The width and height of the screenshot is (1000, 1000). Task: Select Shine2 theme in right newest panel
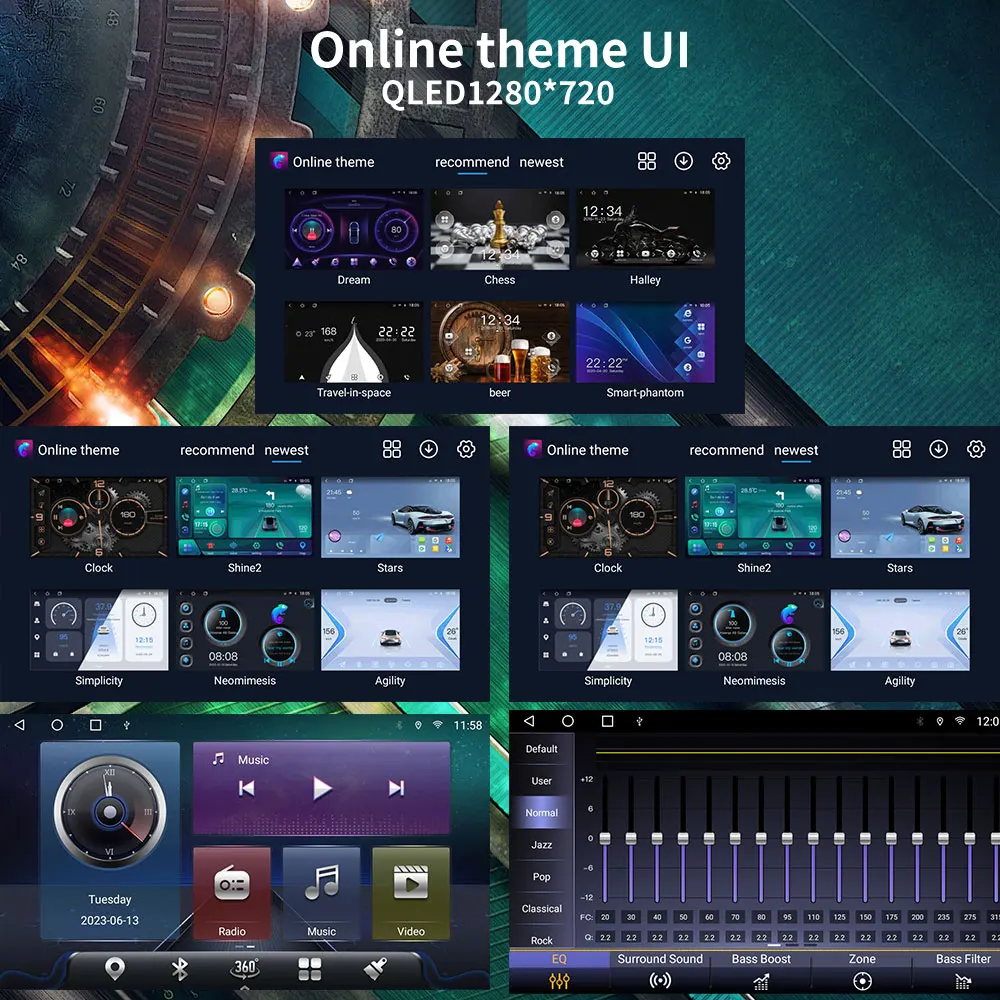coord(754,517)
